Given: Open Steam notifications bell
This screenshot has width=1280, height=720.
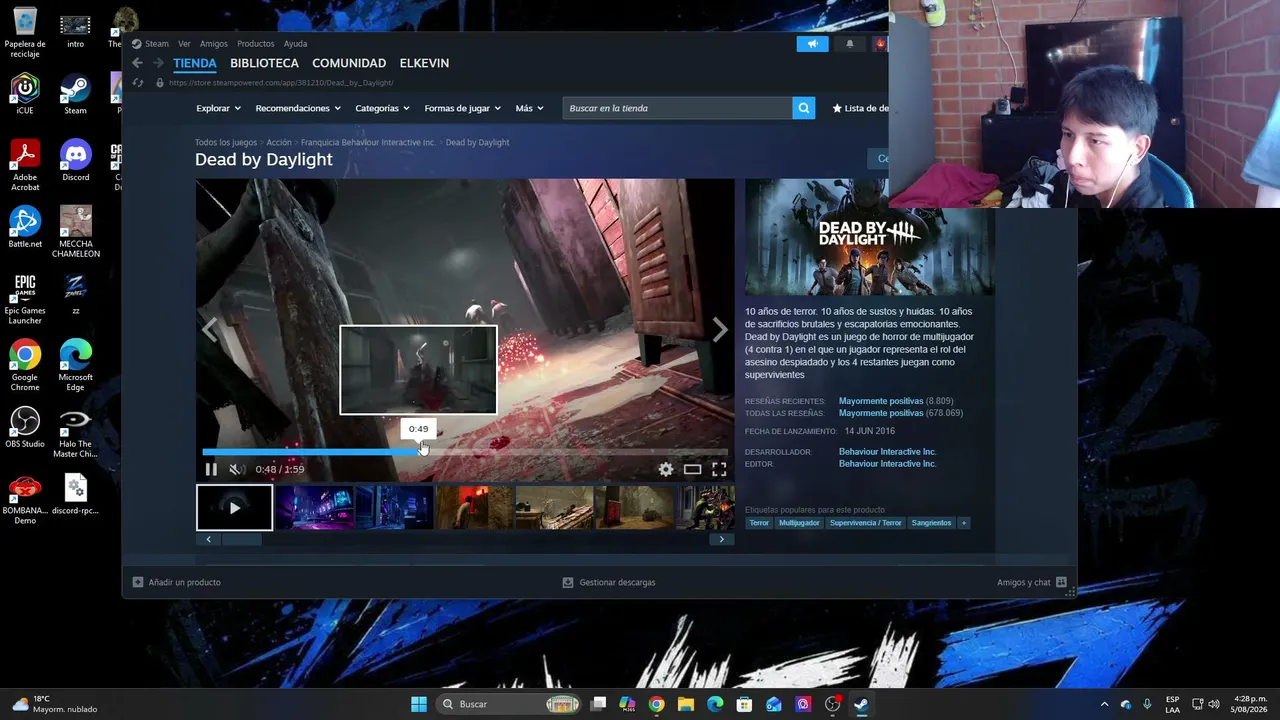Looking at the screenshot, I should (850, 44).
